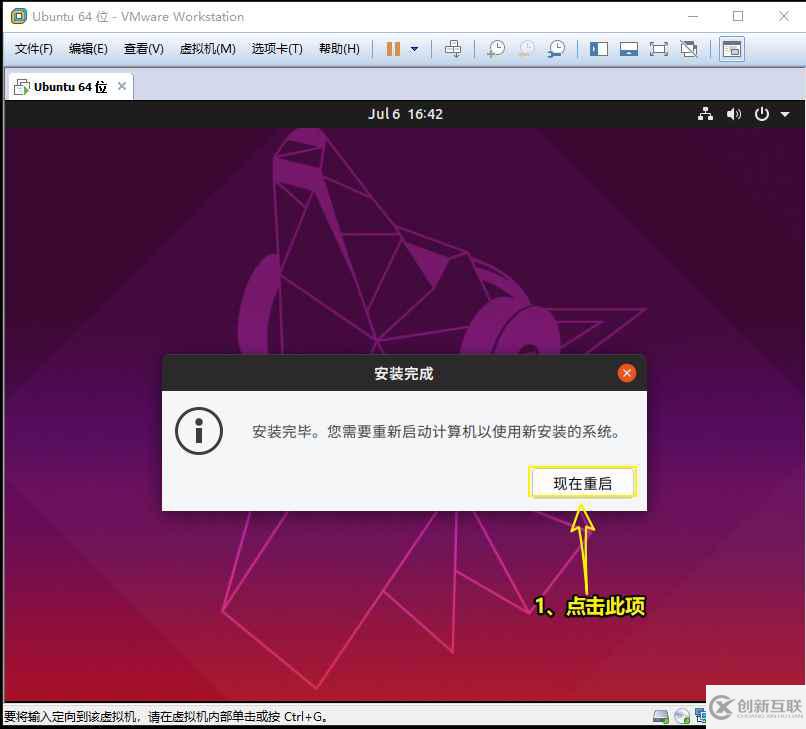This screenshot has height=729, width=806.
Task: Open the Ubuntu clock Jul 6 16:42
Action: (405, 114)
